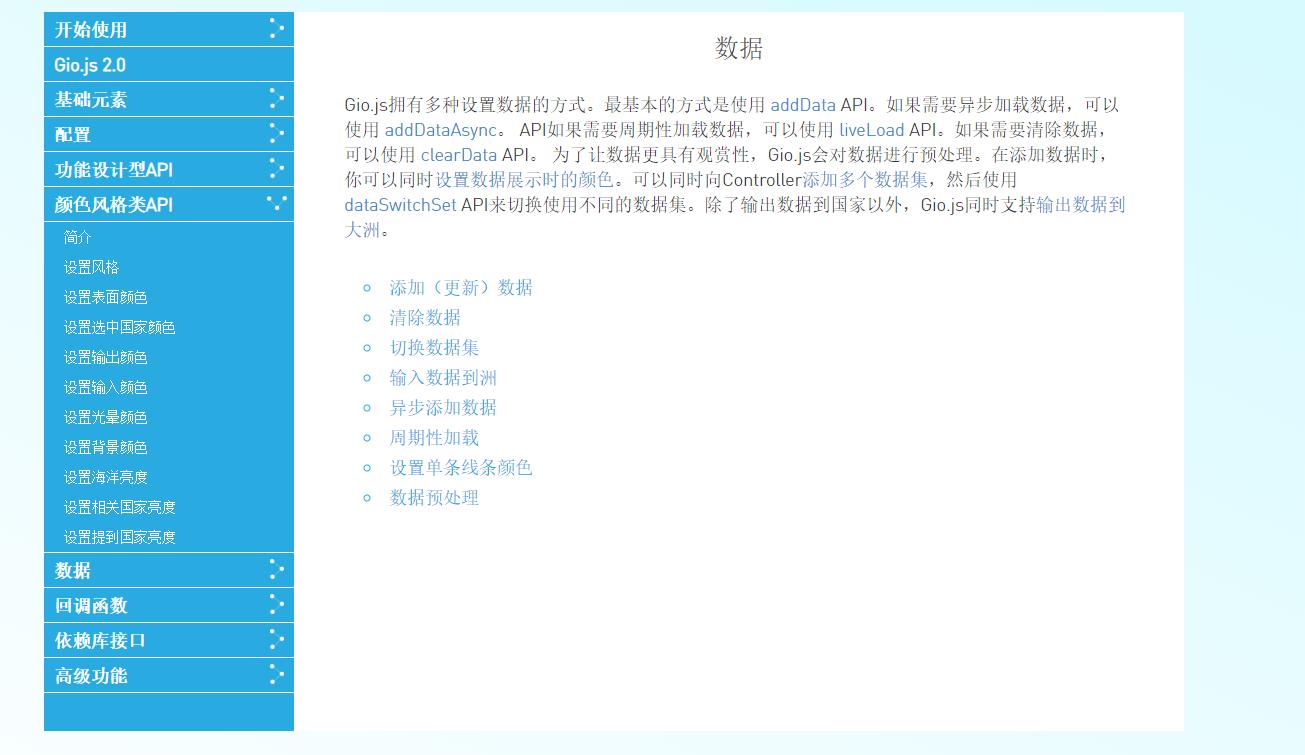The width and height of the screenshot is (1305, 755).
Task: Open the 简介 submenu item
Action: click(78, 237)
